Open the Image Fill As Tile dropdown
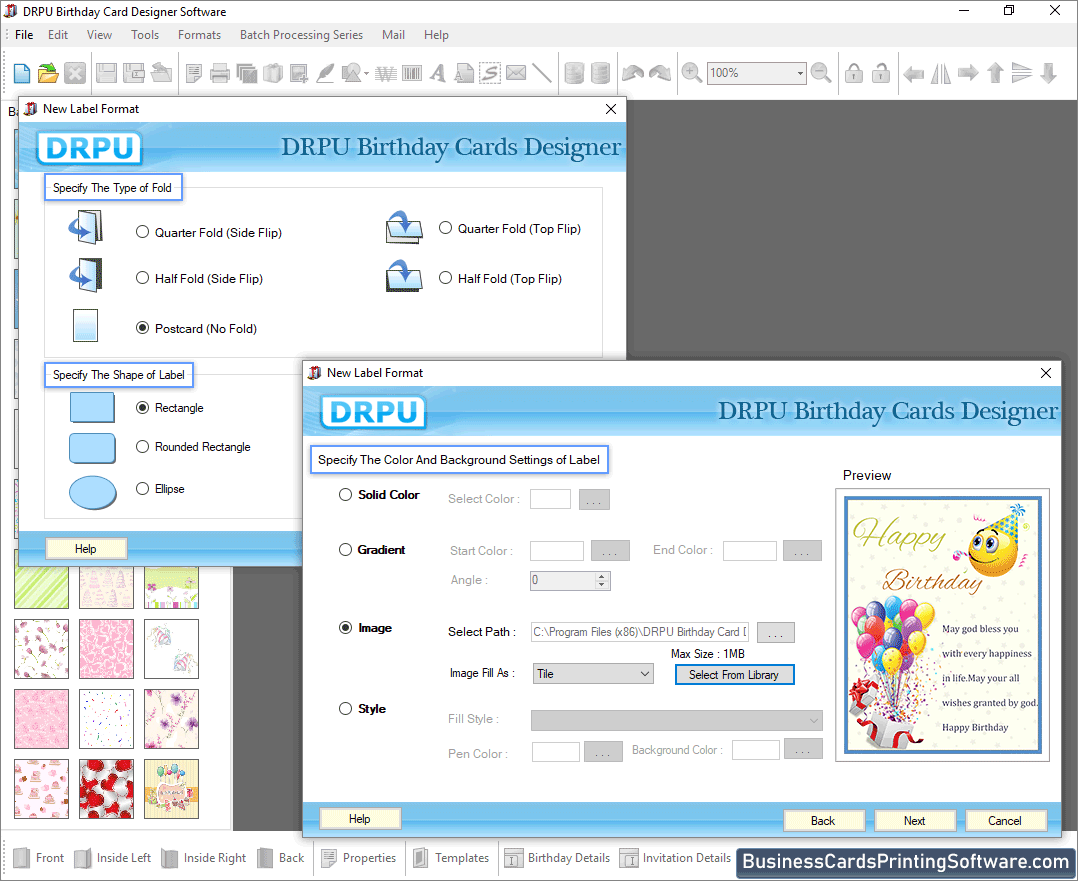Screen dimensions: 1078x881 (x=593, y=673)
